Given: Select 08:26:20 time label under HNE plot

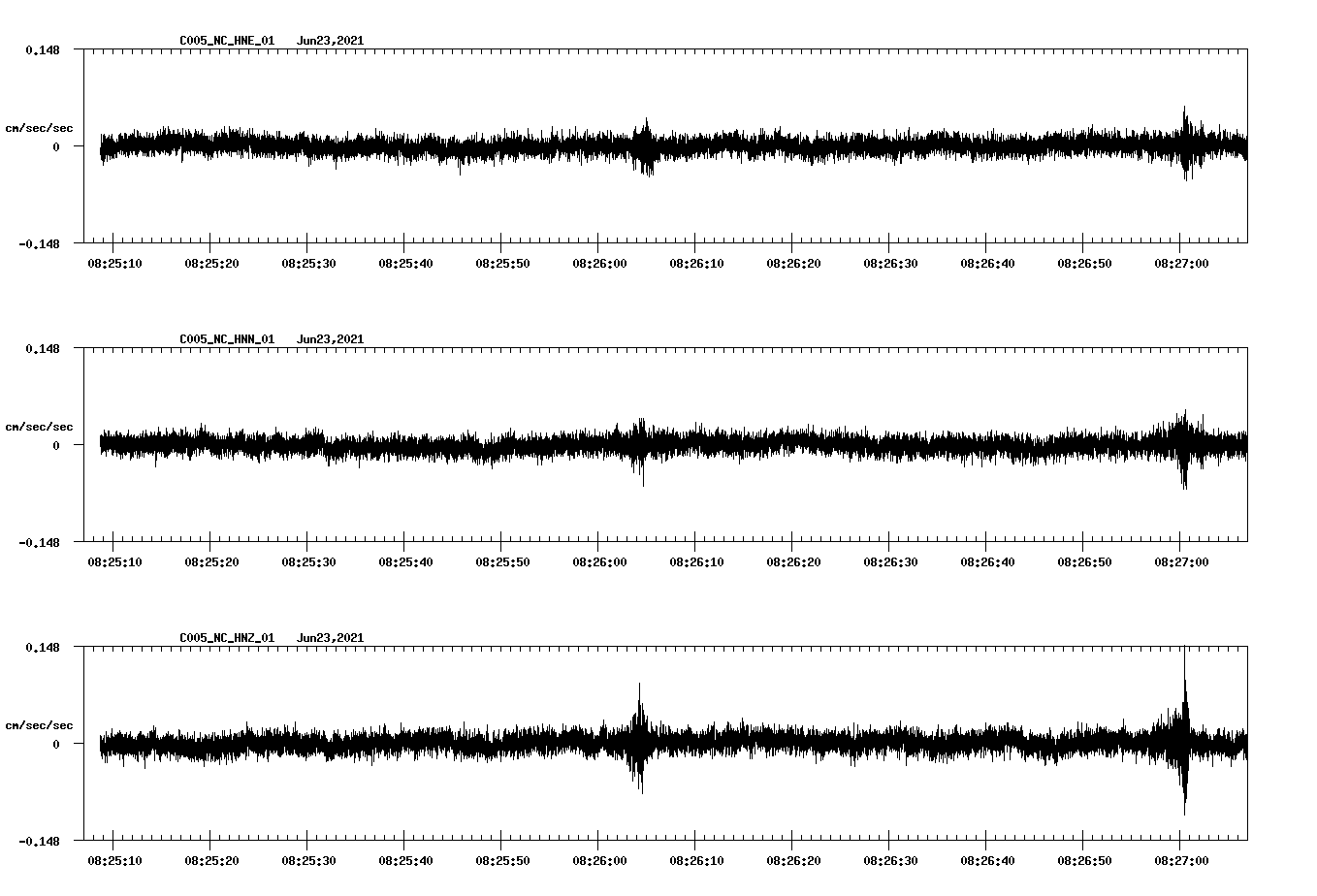Looking at the screenshot, I should pyautogui.click(x=793, y=263).
